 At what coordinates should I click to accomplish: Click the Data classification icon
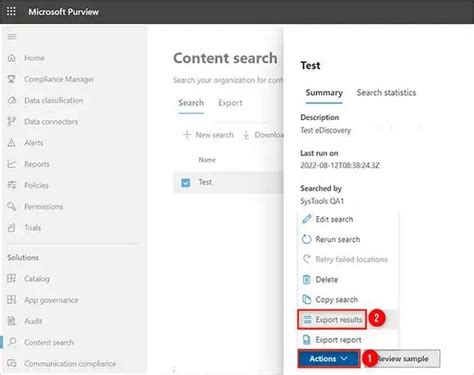pos(12,100)
